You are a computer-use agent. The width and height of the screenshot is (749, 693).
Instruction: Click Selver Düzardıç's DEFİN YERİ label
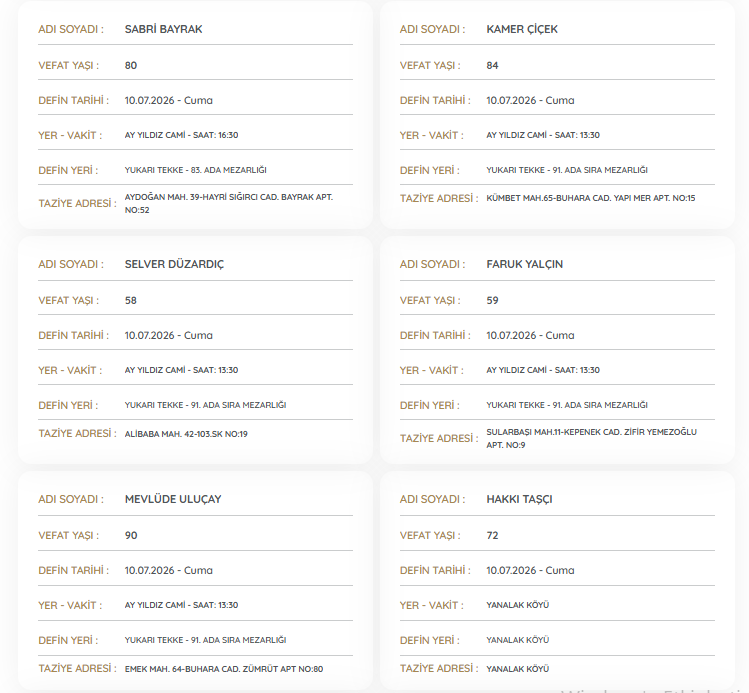(68, 405)
